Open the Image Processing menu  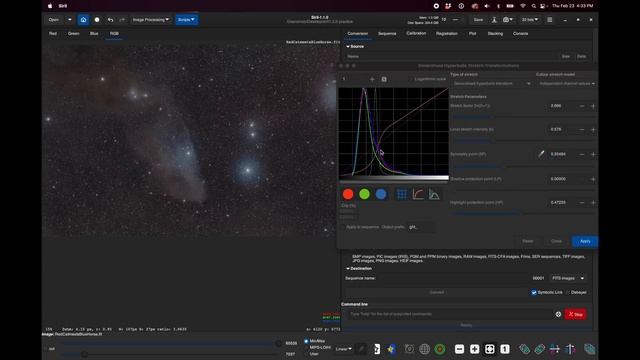click(x=151, y=20)
